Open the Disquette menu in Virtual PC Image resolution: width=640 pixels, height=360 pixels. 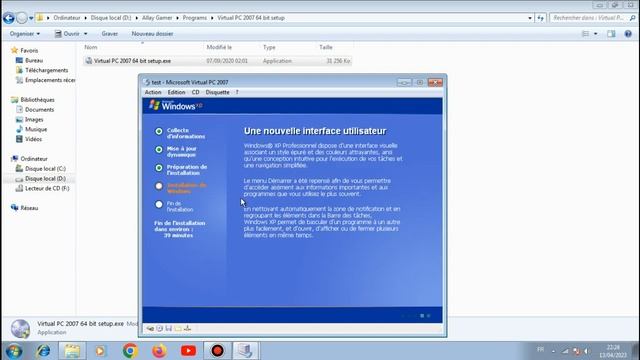click(218, 92)
